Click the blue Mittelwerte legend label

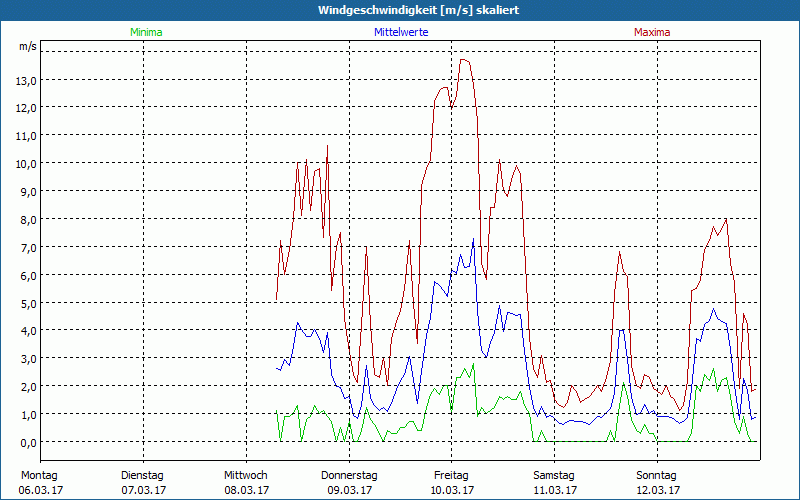click(401, 32)
